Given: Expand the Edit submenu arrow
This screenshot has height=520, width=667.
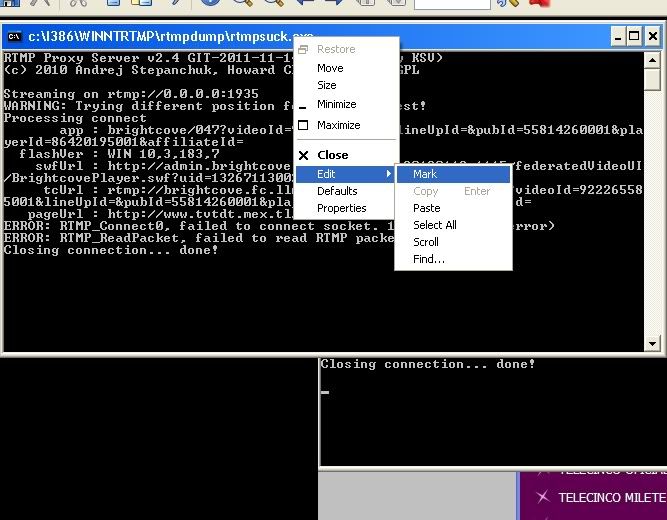Looking at the screenshot, I should [388, 174].
